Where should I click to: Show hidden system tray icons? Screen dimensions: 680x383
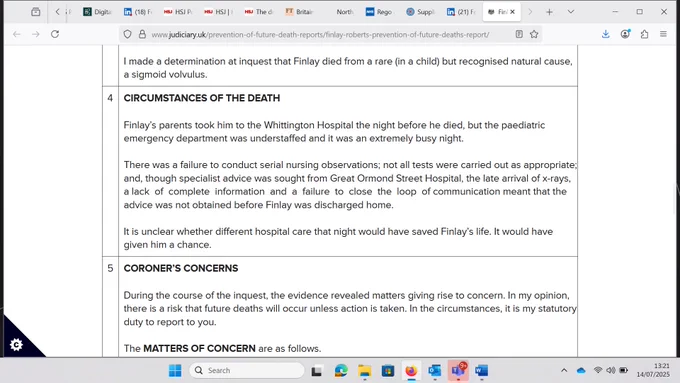pyautogui.click(x=564, y=370)
